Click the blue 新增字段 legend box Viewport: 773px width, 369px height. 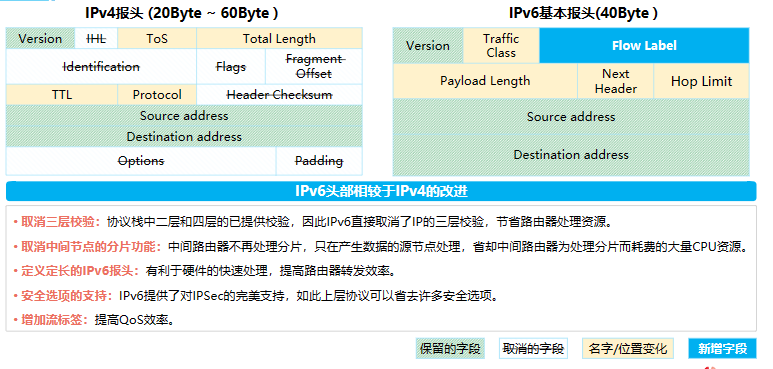click(722, 349)
